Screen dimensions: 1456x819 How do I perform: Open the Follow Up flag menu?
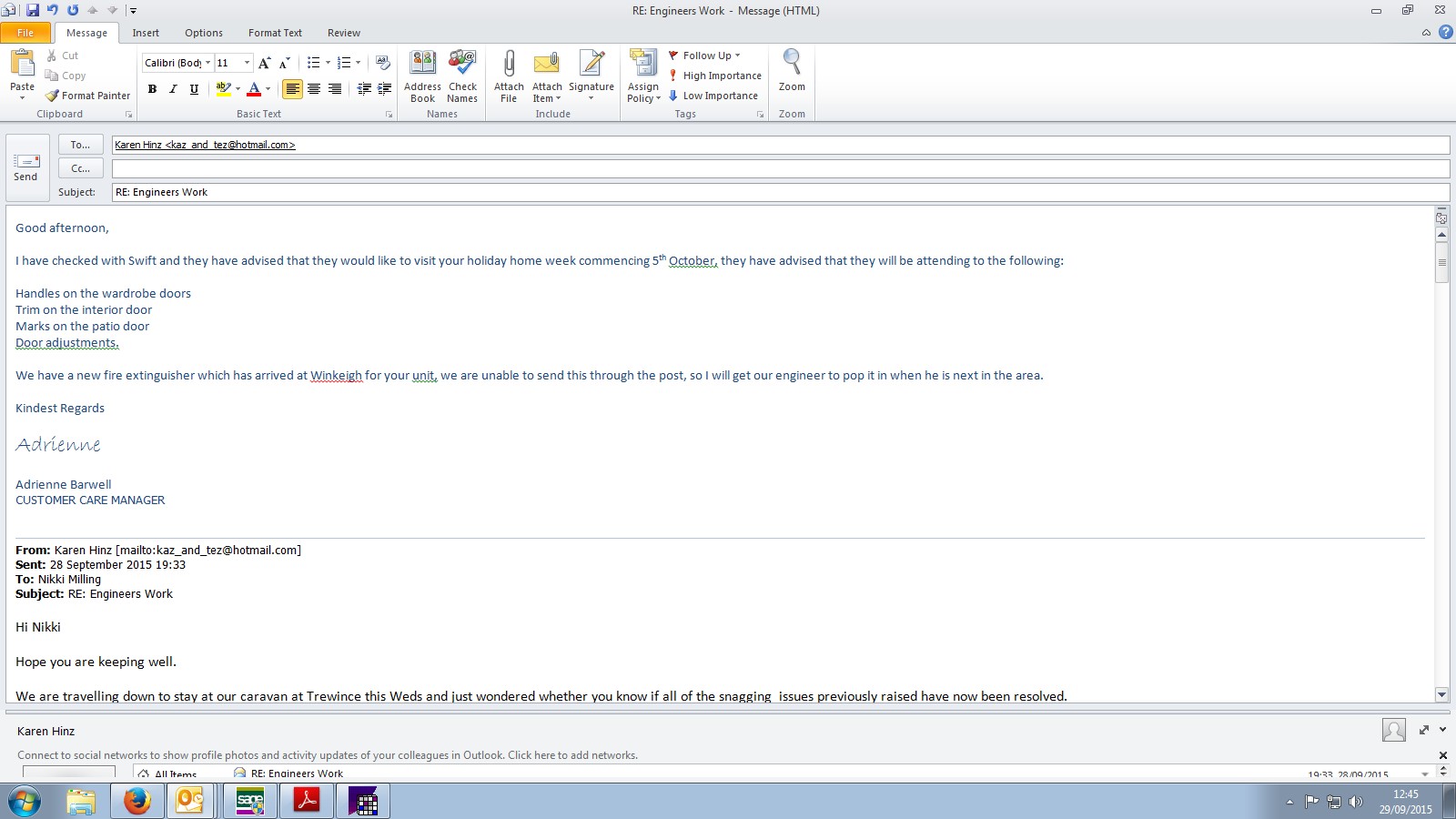point(705,56)
